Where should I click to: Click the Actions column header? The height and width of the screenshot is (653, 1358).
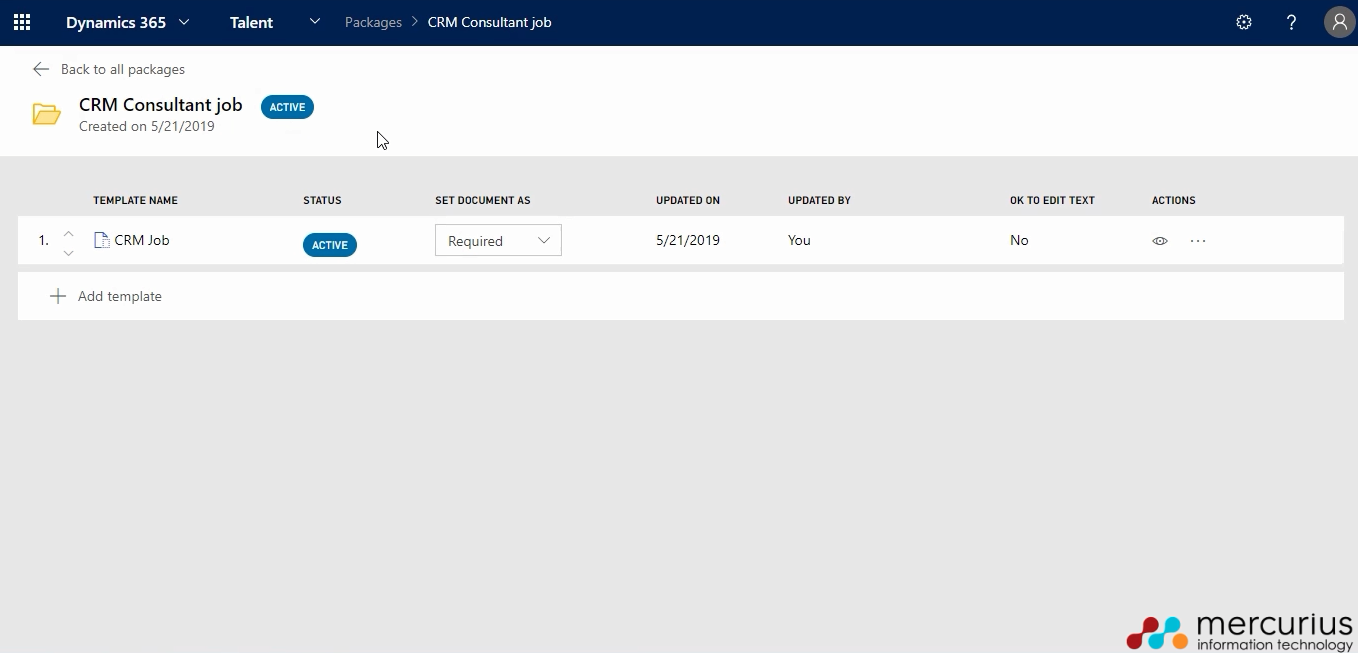(x=1174, y=200)
